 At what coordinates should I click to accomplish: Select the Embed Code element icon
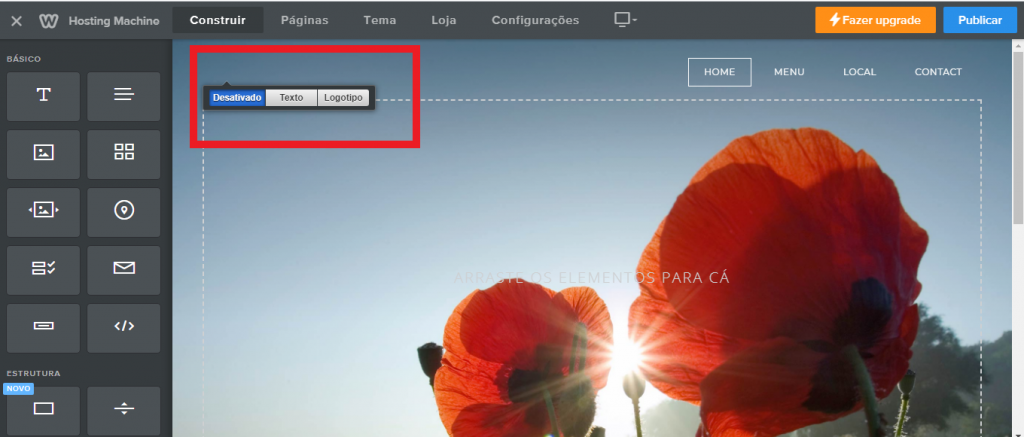(123, 328)
